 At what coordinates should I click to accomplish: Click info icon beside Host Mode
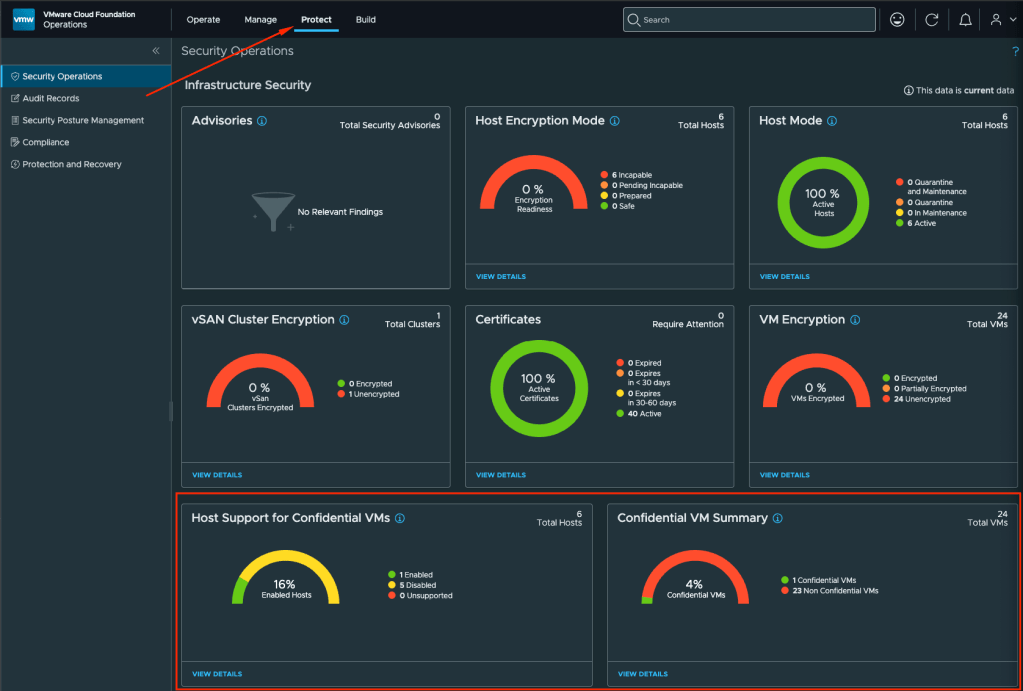(832, 121)
